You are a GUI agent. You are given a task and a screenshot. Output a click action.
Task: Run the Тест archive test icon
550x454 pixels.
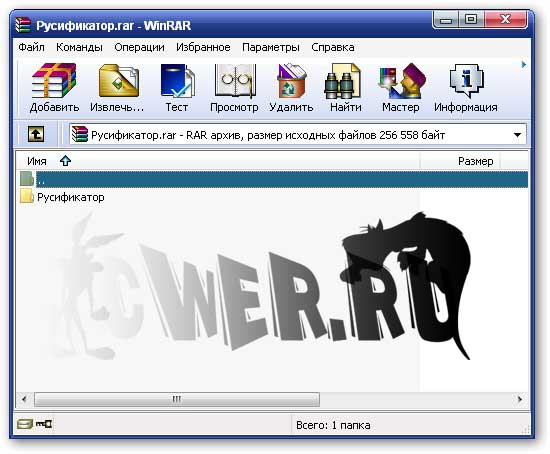click(x=177, y=81)
